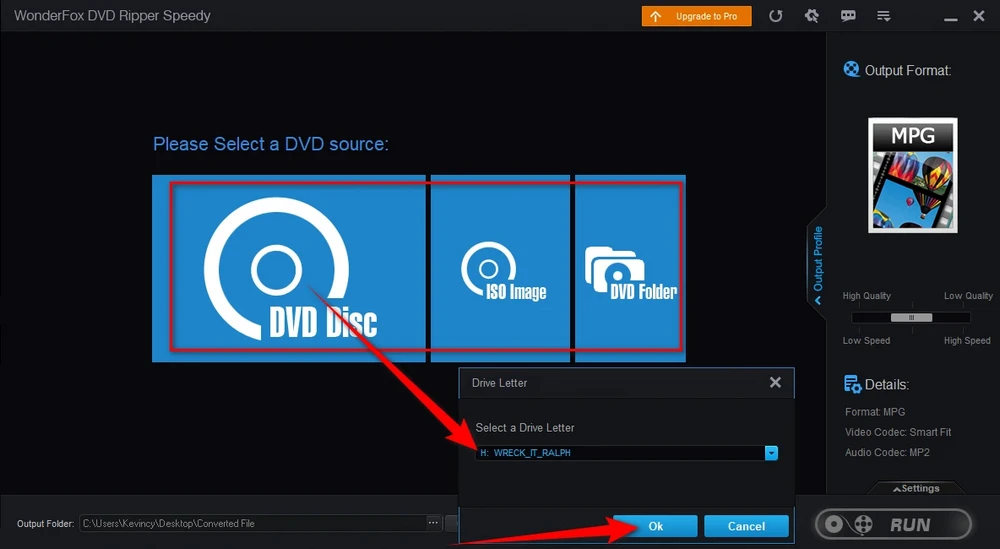
Task: Click the Format: MPG detail text
Action: coord(875,412)
